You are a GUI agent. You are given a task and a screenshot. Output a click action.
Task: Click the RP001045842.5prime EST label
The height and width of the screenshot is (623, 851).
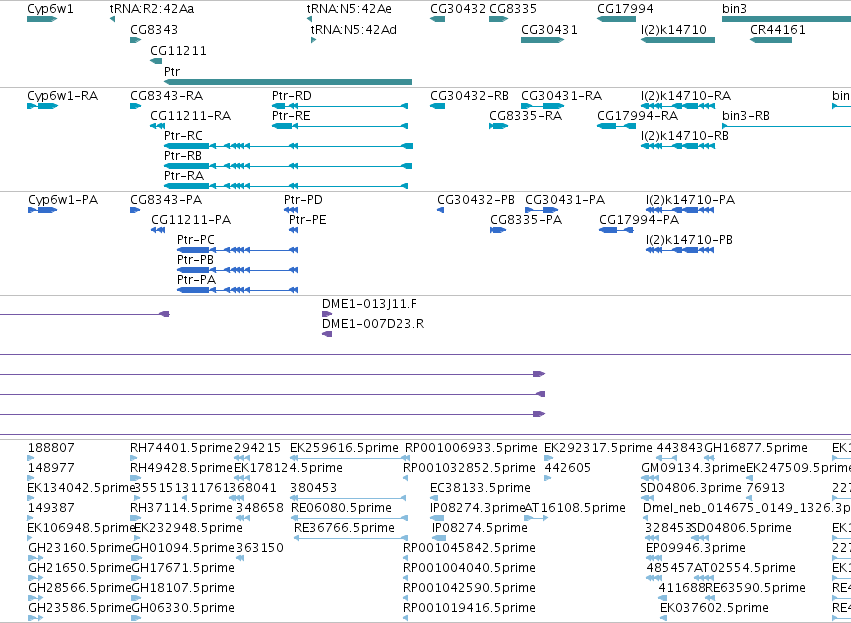click(469, 548)
